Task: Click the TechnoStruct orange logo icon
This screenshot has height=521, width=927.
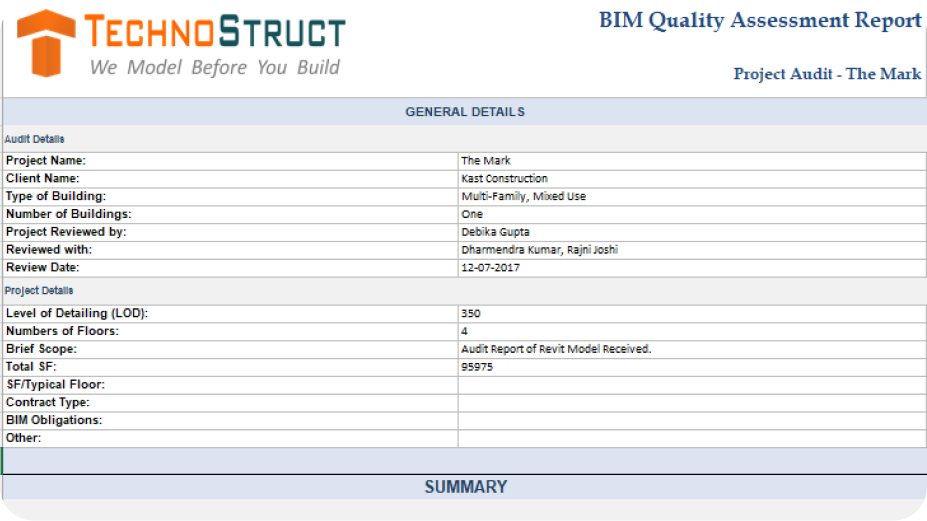Action: [46, 43]
